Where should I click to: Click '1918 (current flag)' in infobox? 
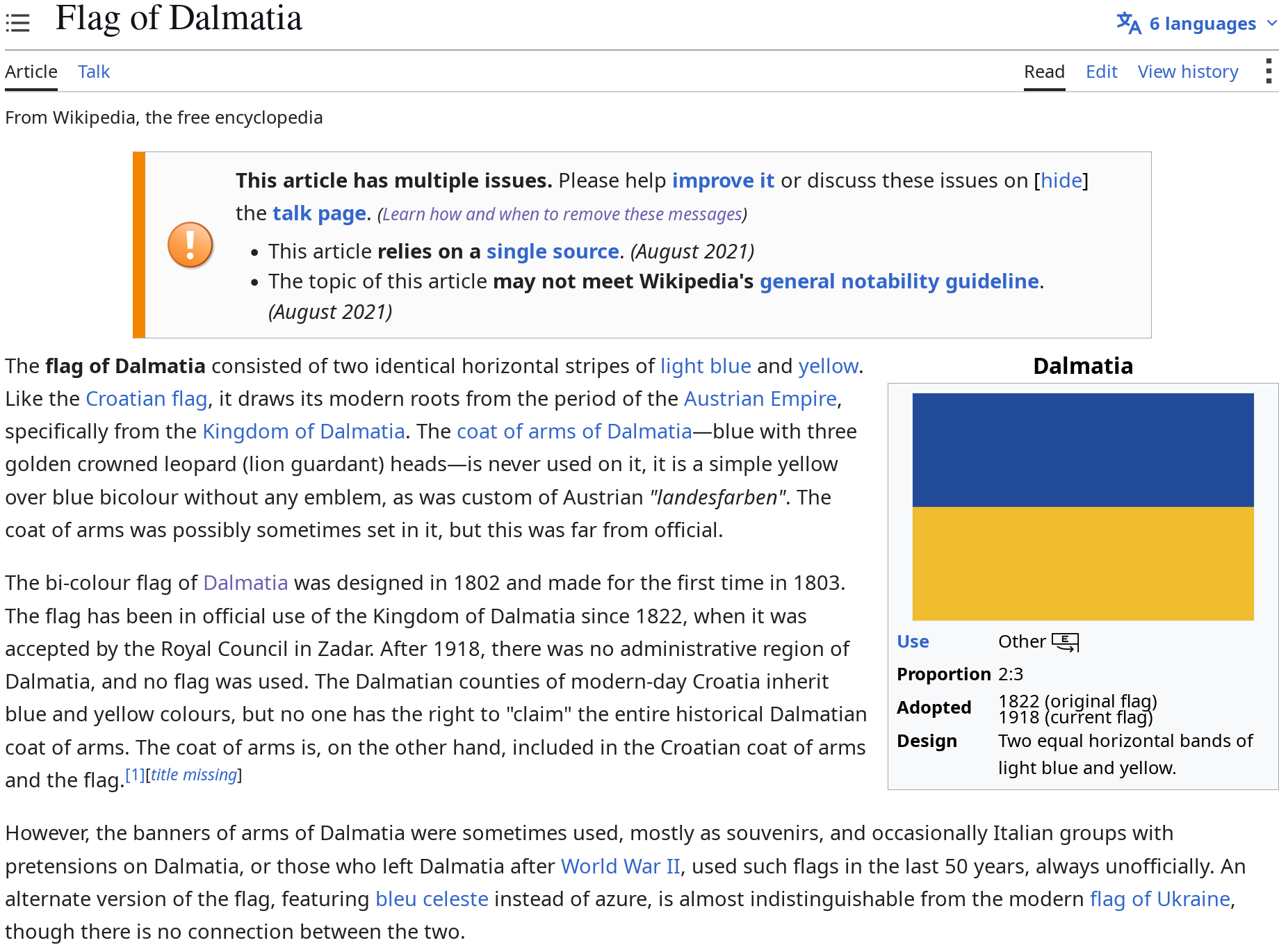[x=1075, y=717]
